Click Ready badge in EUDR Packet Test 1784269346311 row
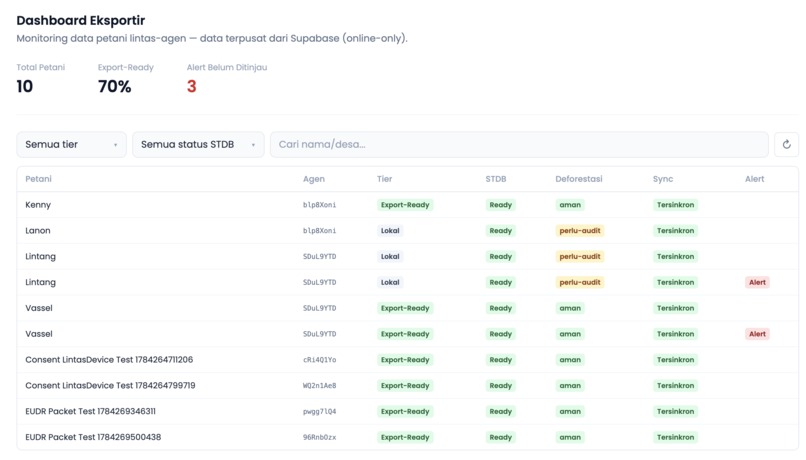 tap(500, 411)
